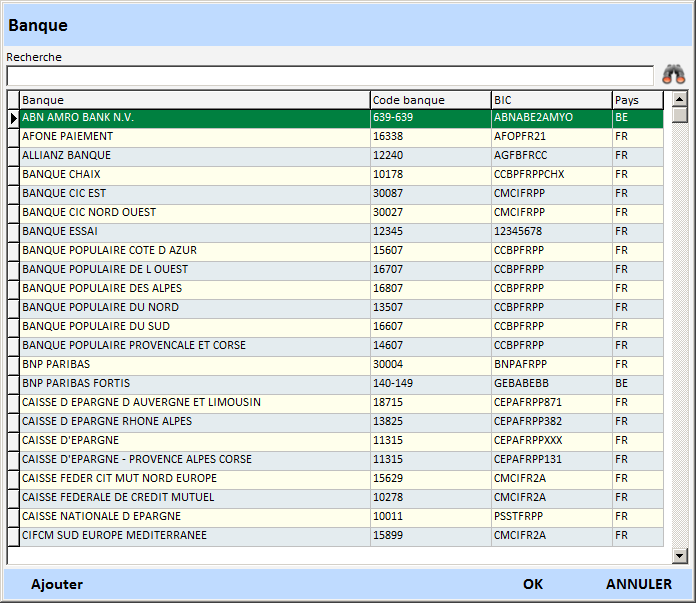Image resolution: width=696 pixels, height=603 pixels.
Task: Click the BIC cell CEPAFRPP382
Action: tap(552, 421)
